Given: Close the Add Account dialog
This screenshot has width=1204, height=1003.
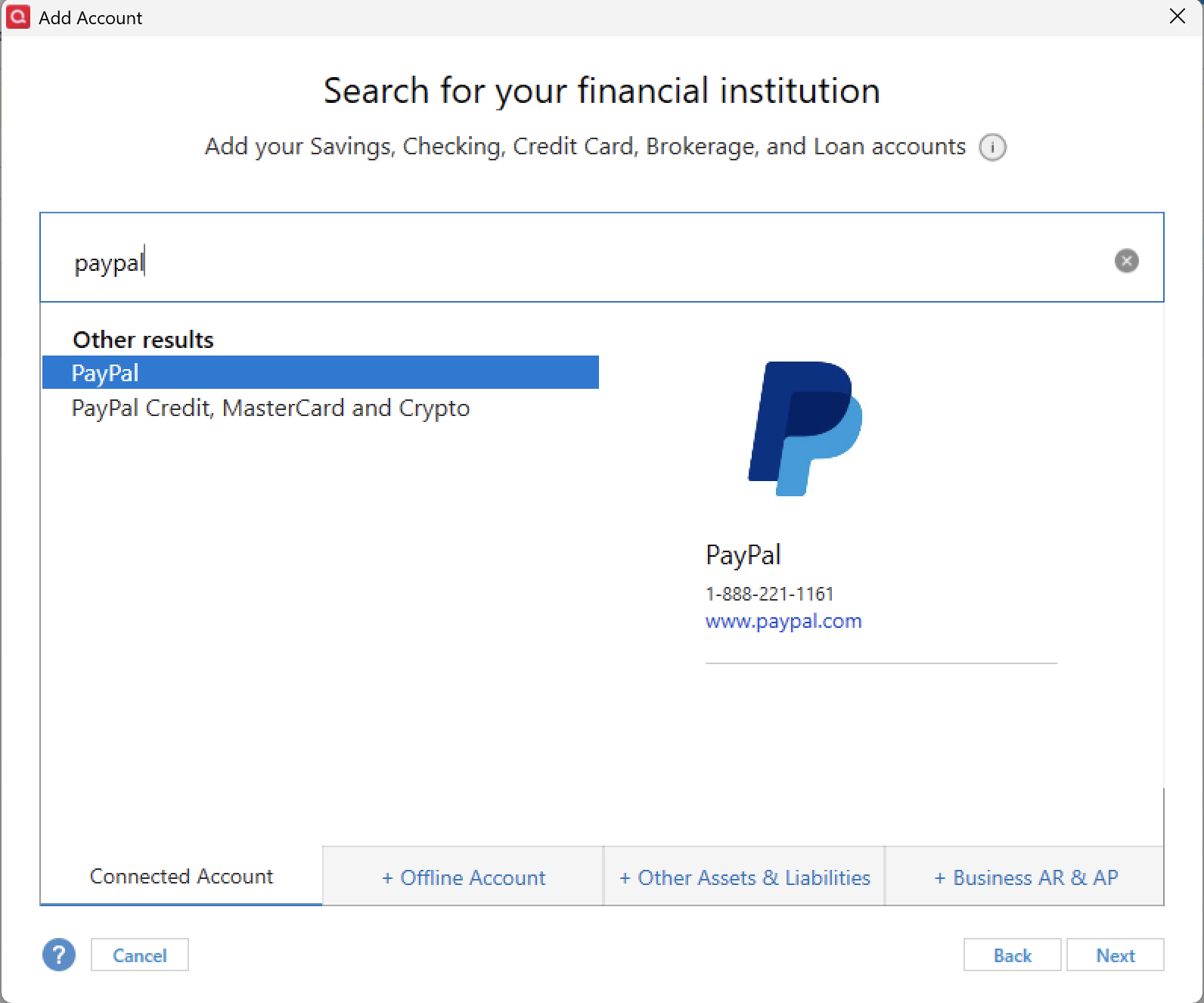Looking at the screenshot, I should click(x=1177, y=16).
